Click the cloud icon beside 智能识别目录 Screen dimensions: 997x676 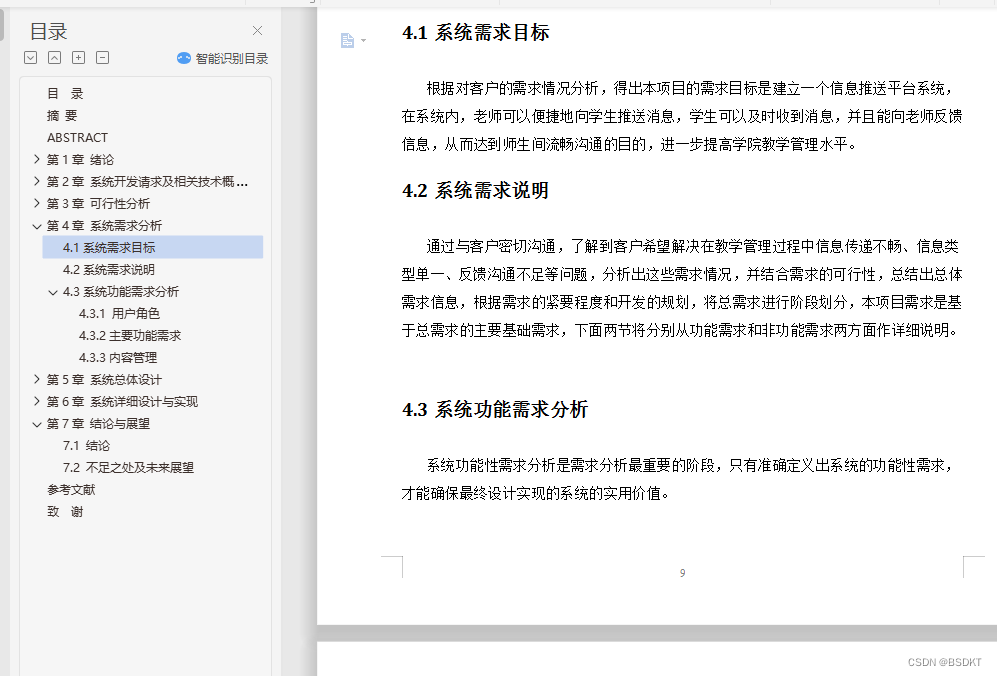pyautogui.click(x=184, y=59)
